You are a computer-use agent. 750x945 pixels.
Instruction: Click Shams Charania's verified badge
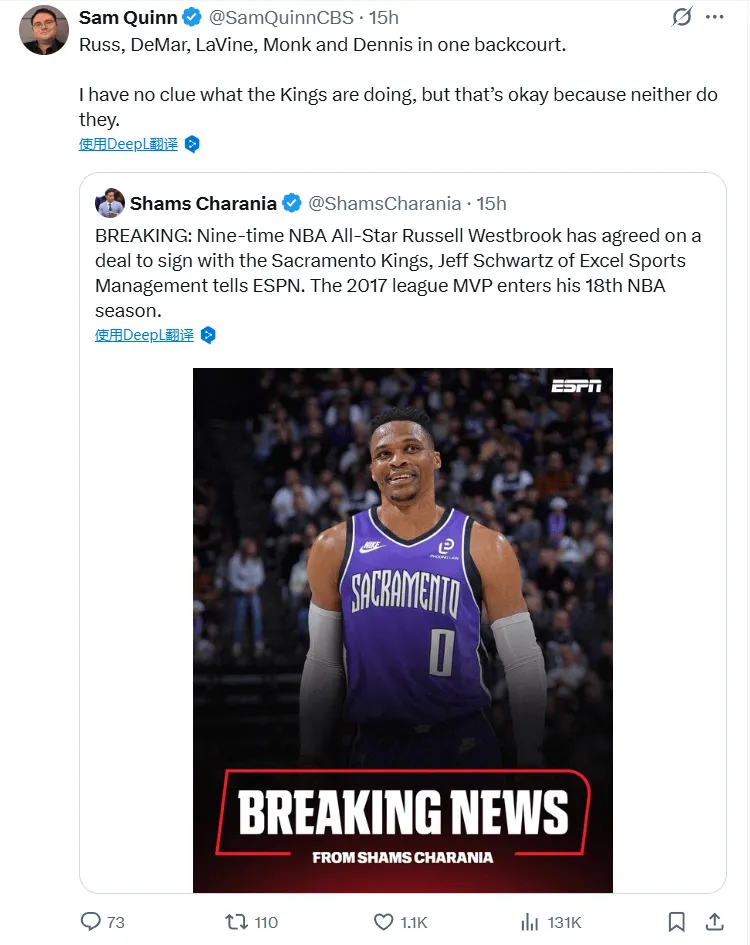click(x=292, y=204)
